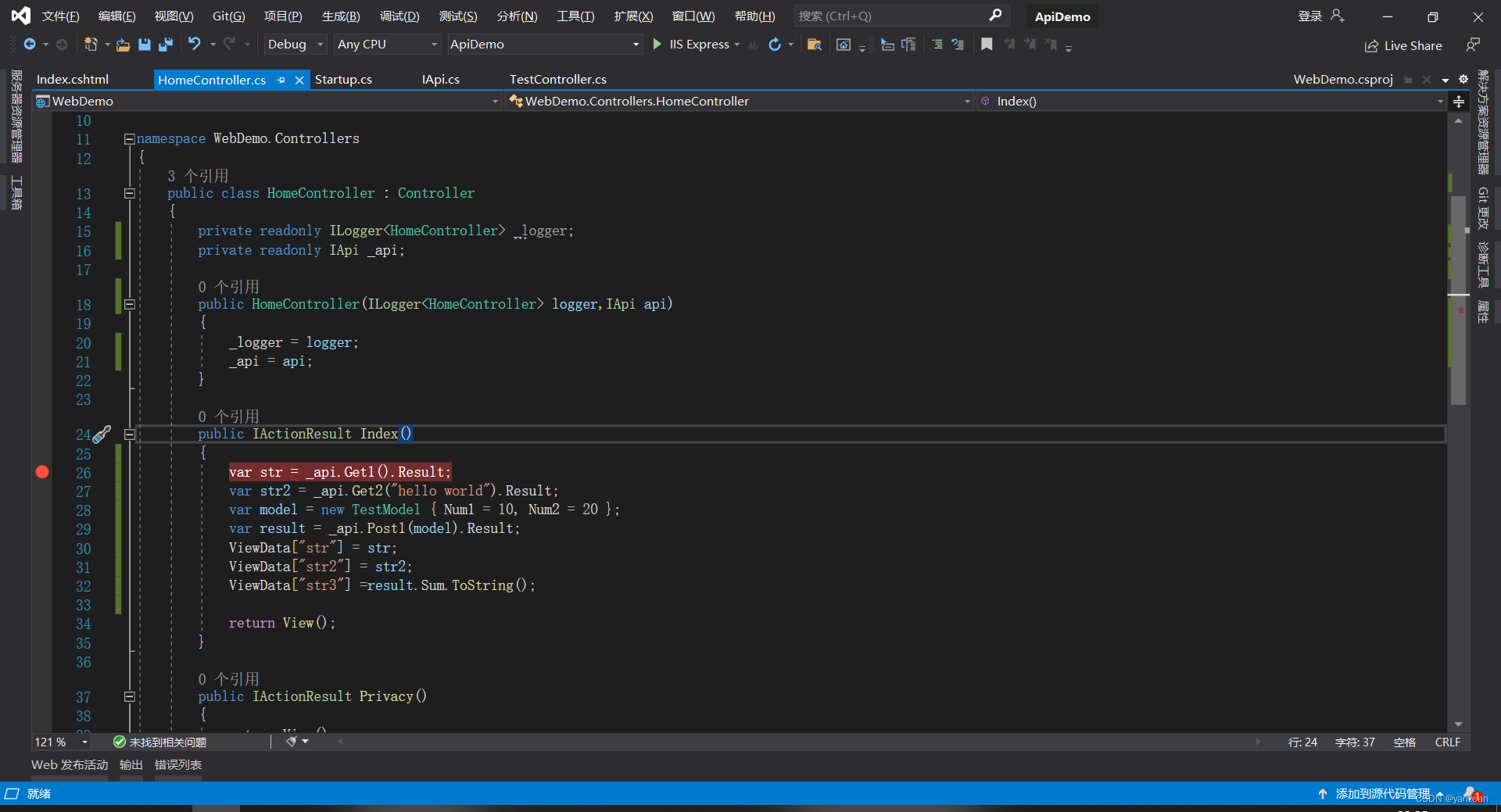Click the Find in Files folder icon
This screenshot has height=812, width=1501.
(814, 45)
